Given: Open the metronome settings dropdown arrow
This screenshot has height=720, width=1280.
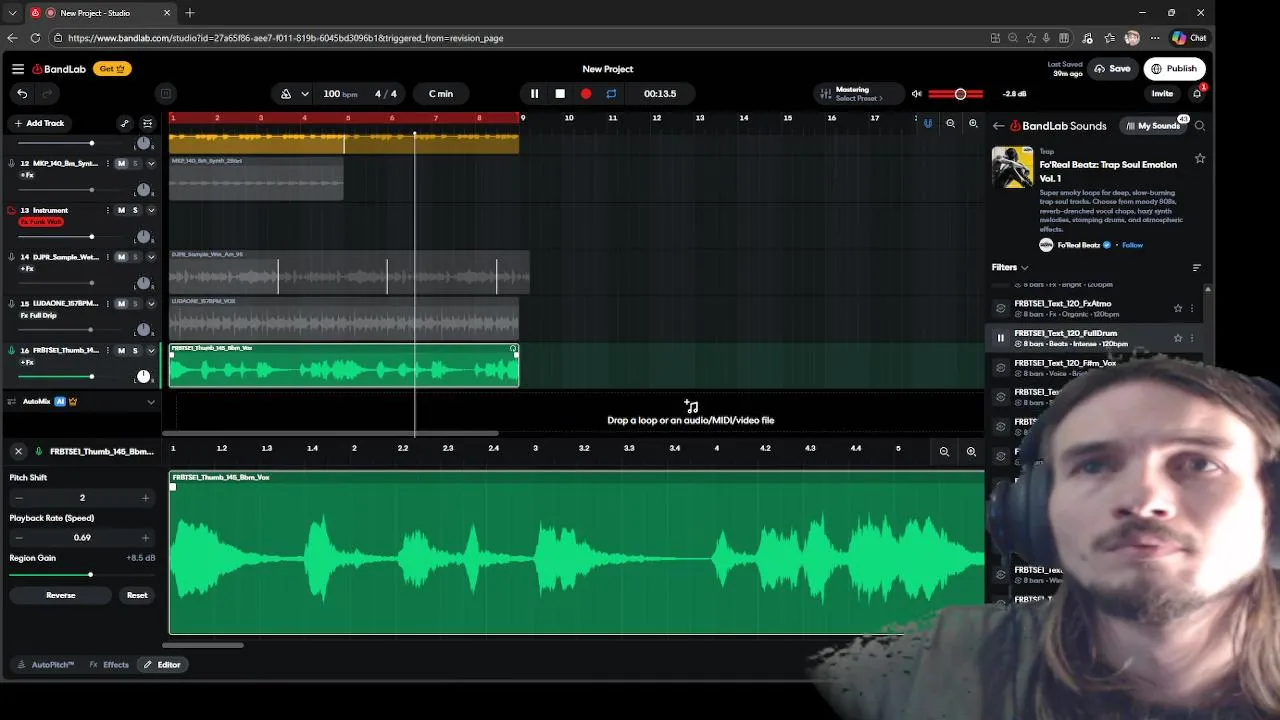Looking at the screenshot, I should (x=305, y=94).
